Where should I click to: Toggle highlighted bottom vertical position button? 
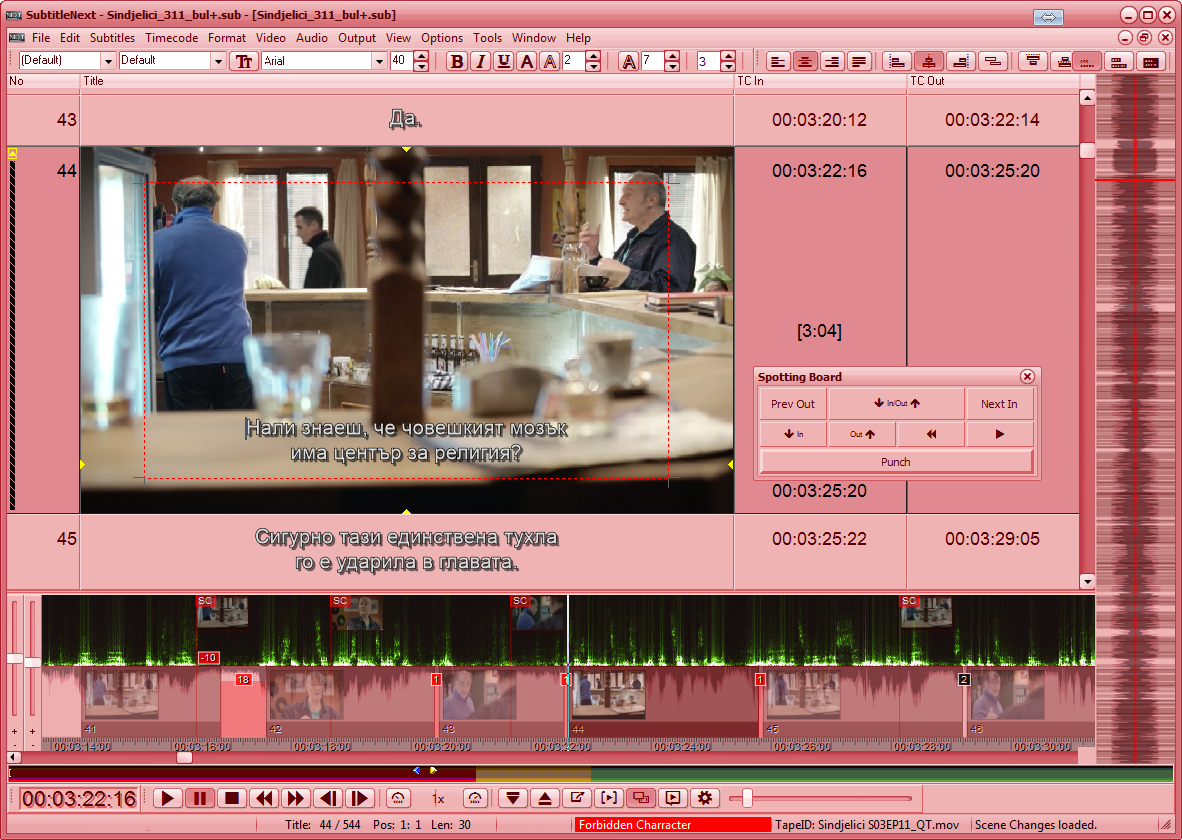coord(1087,61)
